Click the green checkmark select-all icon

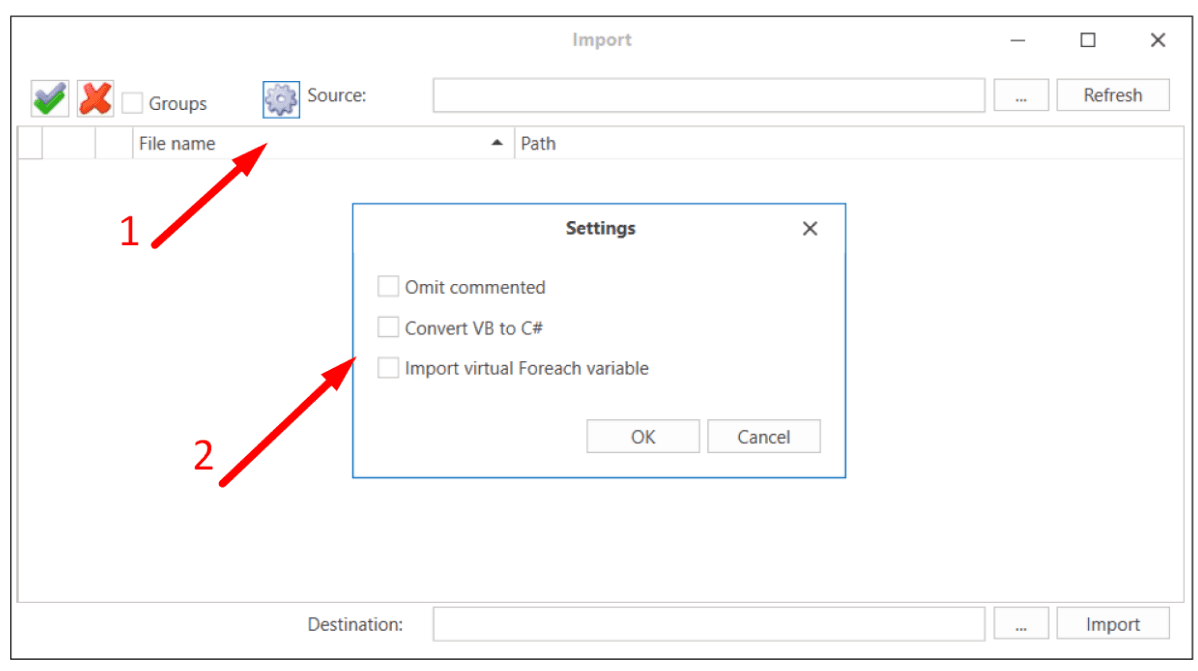point(50,99)
